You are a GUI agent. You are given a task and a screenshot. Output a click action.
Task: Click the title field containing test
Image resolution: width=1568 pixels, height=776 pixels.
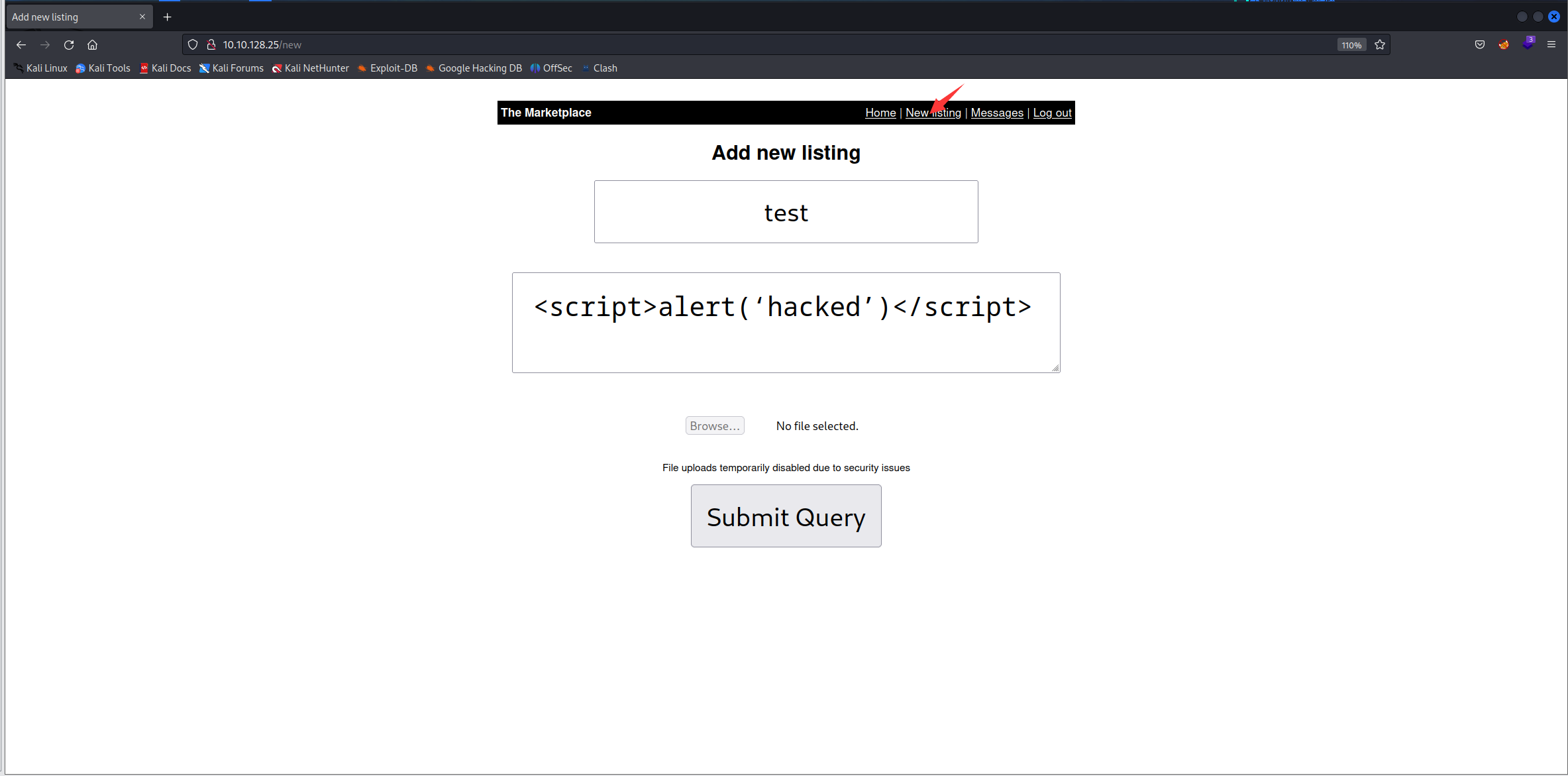pos(786,212)
